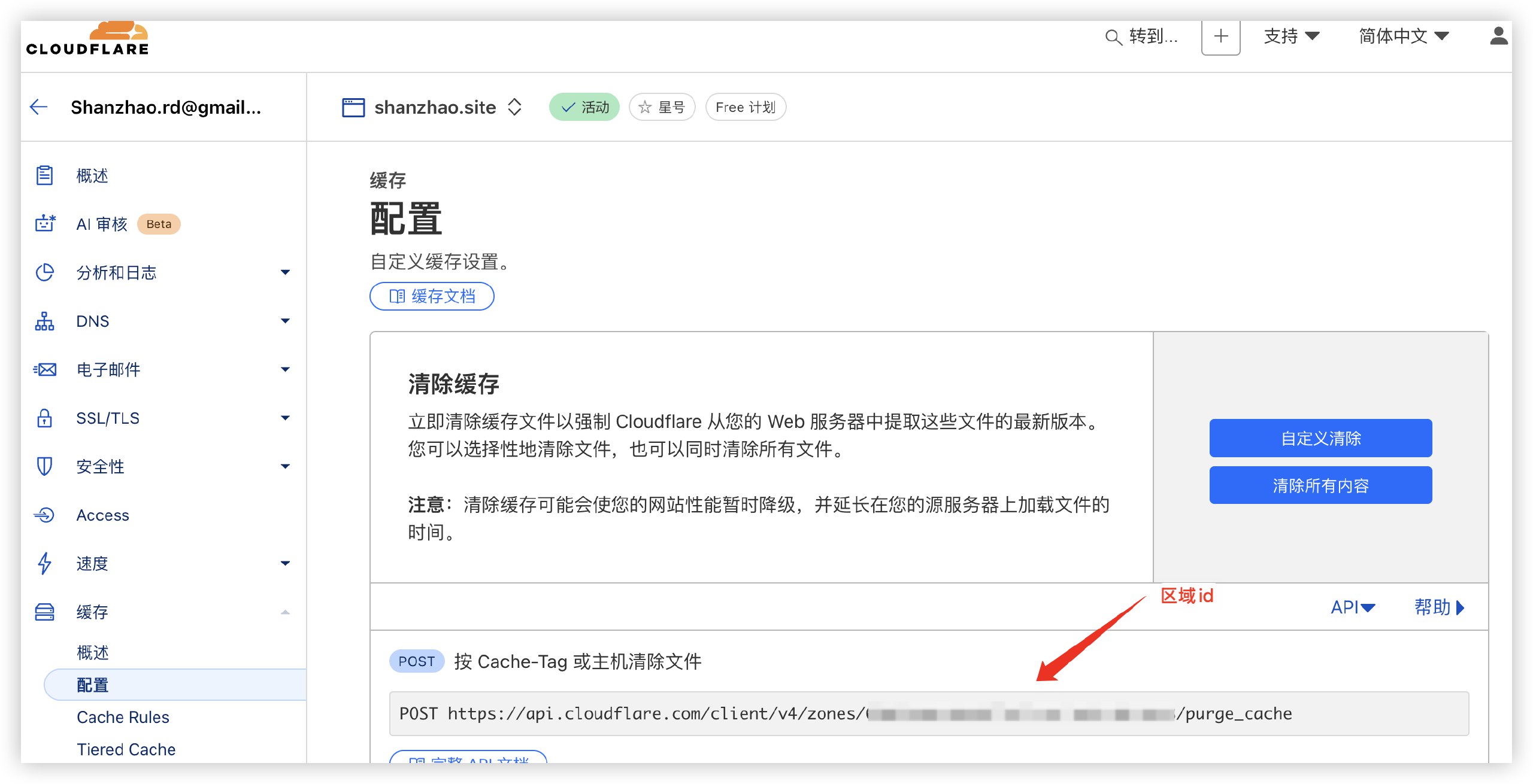Open the search magnifier icon
The height and width of the screenshot is (784, 1533).
(x=1113, y=37)
